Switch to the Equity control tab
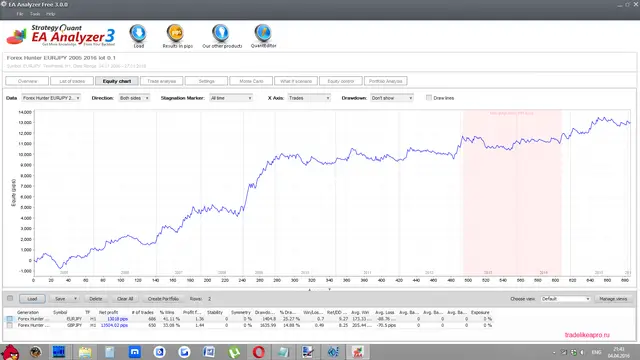640x360 pixels. [x=341, y=81]
